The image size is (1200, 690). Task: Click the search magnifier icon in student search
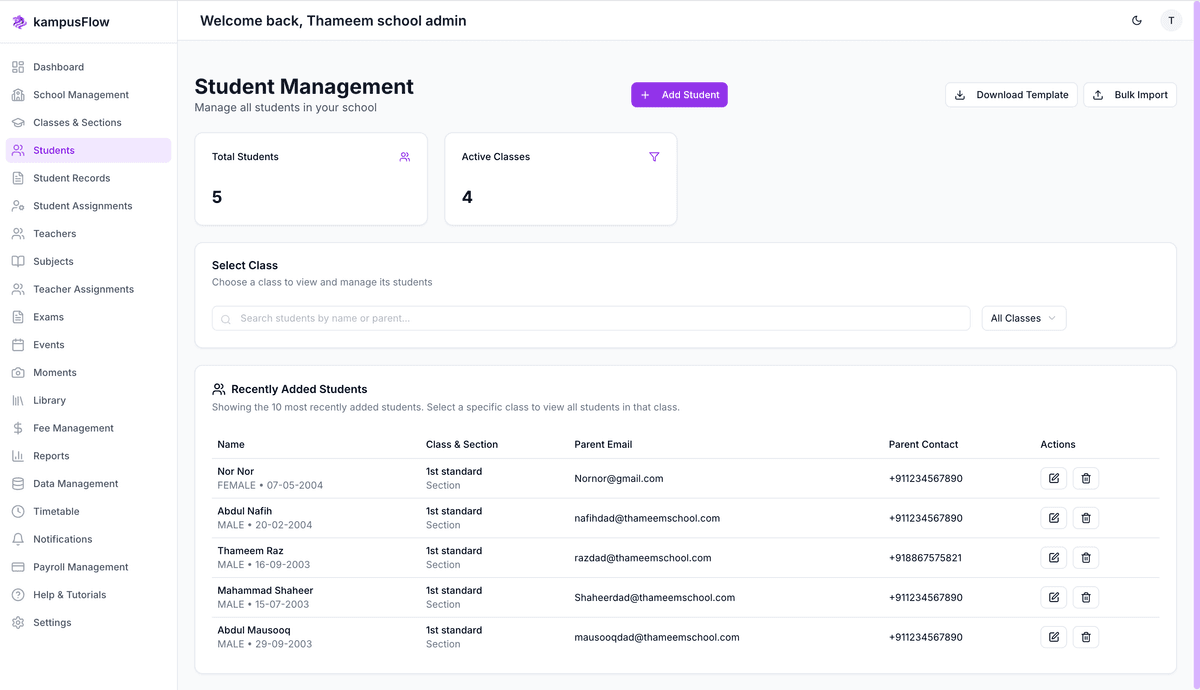[x=225, y=318]
